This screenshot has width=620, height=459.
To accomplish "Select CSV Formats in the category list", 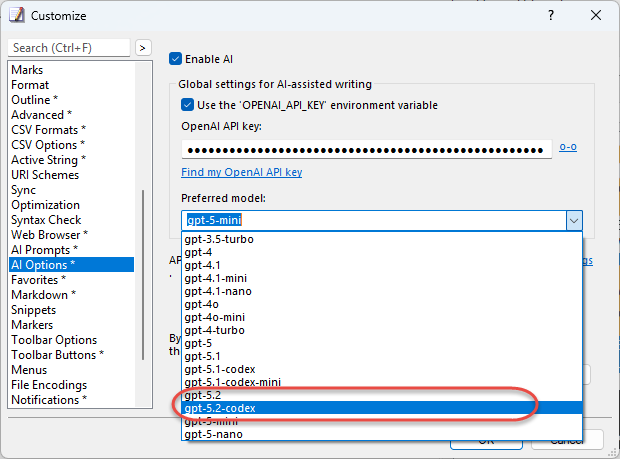I will [x=72, y=130].
